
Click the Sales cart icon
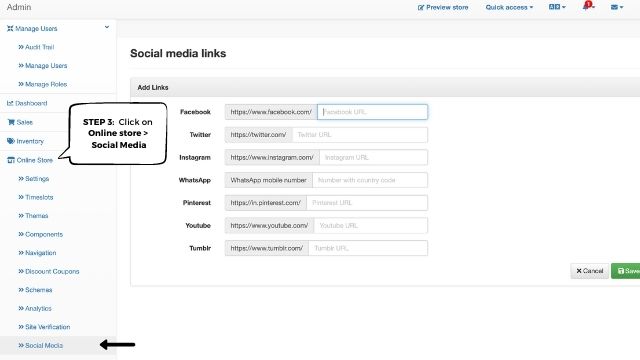[x=11, y=122]
